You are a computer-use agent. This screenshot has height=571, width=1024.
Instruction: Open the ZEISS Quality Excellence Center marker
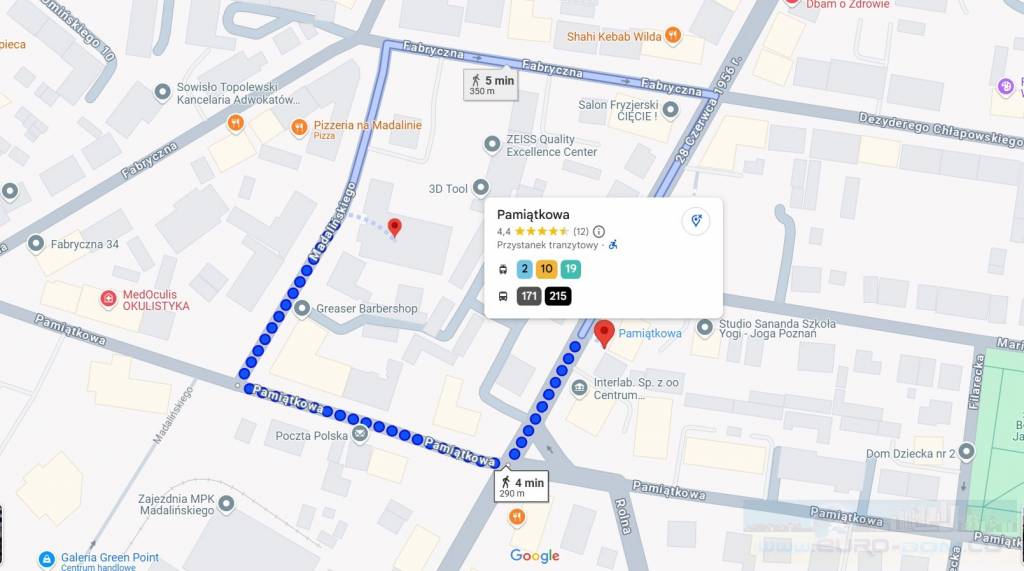[492, 144]
